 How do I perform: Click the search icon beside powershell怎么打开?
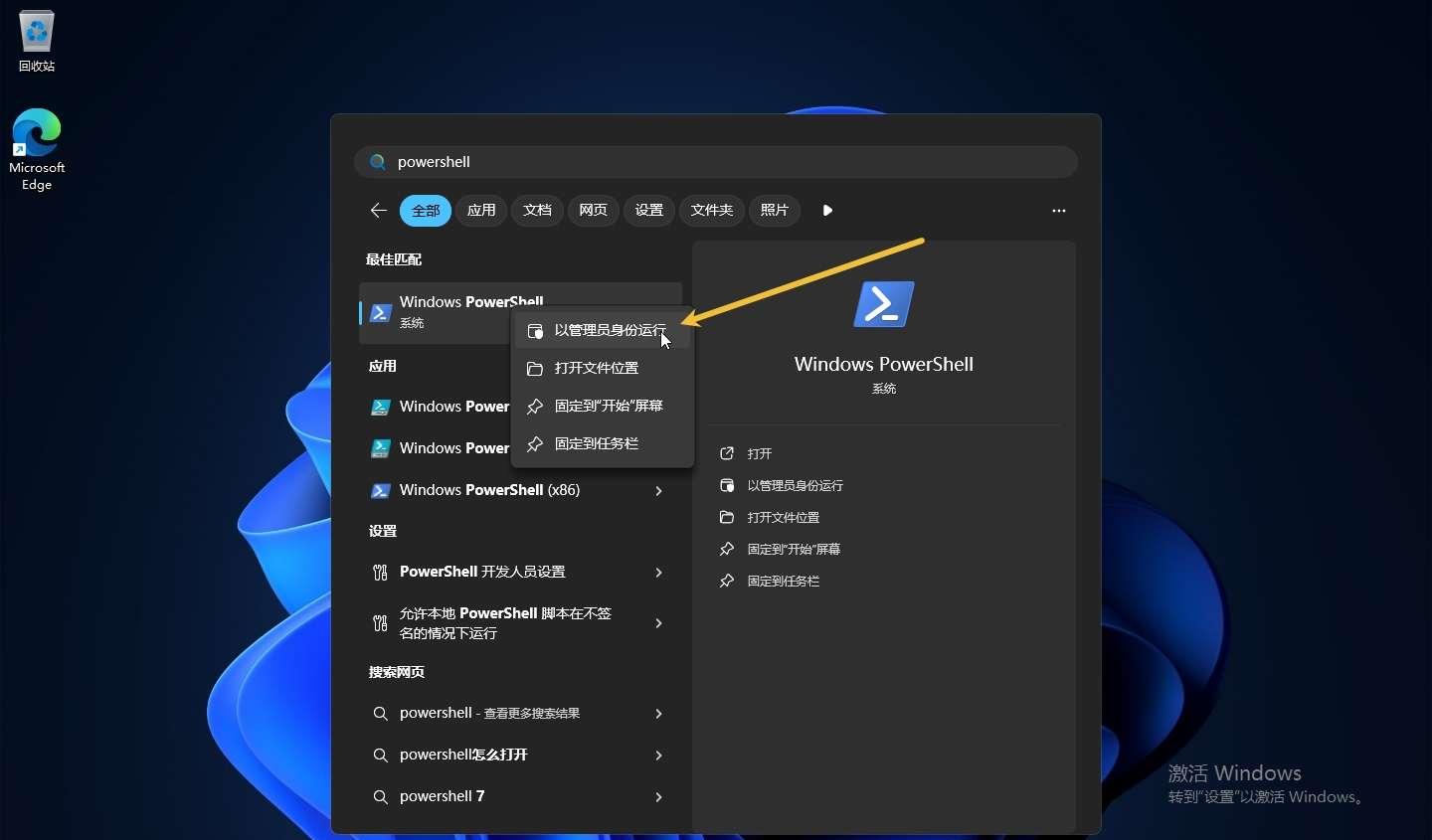click(x=380, y=755)
